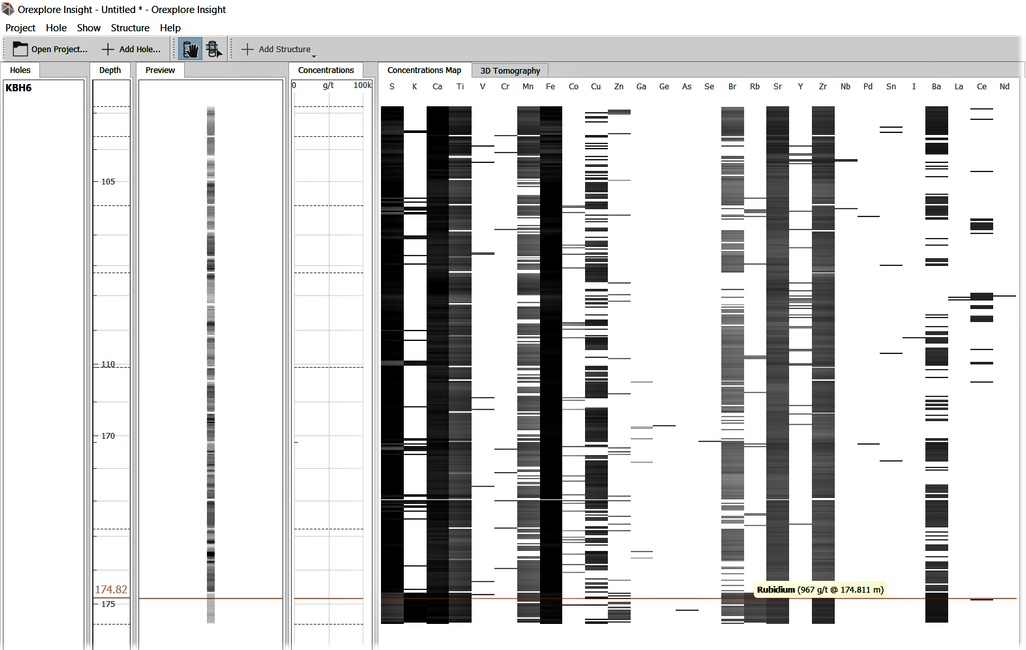Screen dimensions: 1026x650
Task: Click the Rb element column header
Action: (x=754, y=86)
